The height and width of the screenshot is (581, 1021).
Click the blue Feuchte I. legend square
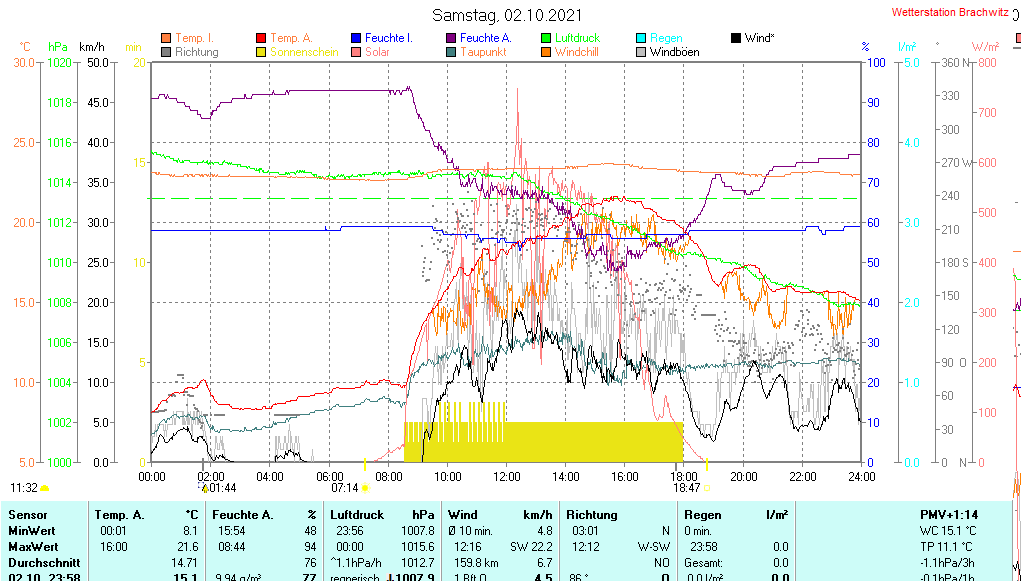coord(356,38)
